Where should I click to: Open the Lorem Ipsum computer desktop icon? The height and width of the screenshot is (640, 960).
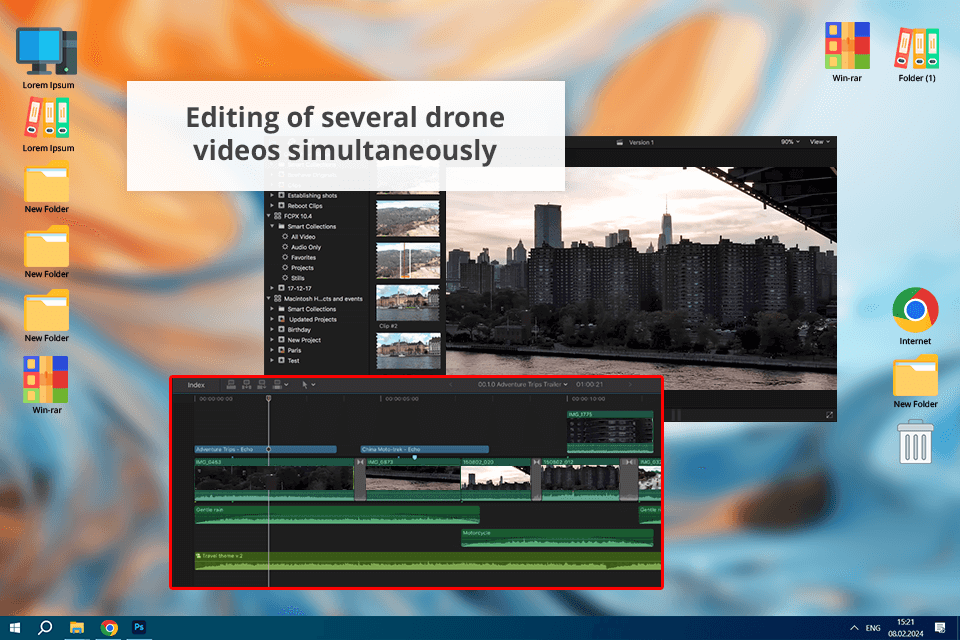click(48, 58)
